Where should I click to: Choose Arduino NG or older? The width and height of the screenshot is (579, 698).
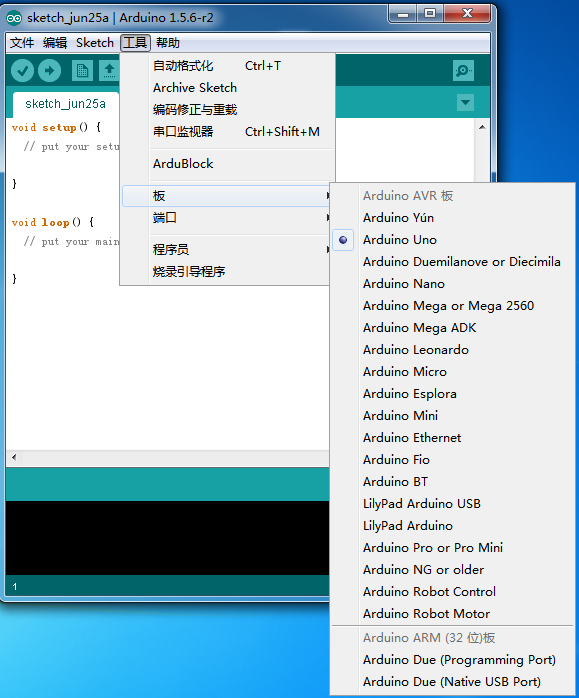pos(453,570)
